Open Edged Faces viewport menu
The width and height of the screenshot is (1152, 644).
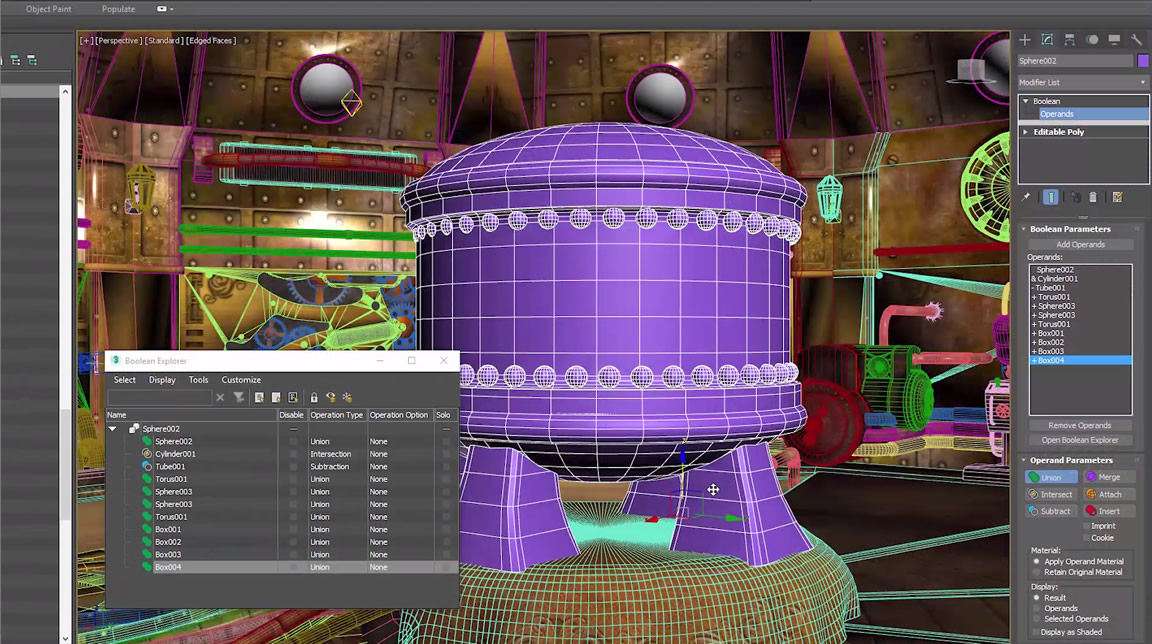point(211,40)
